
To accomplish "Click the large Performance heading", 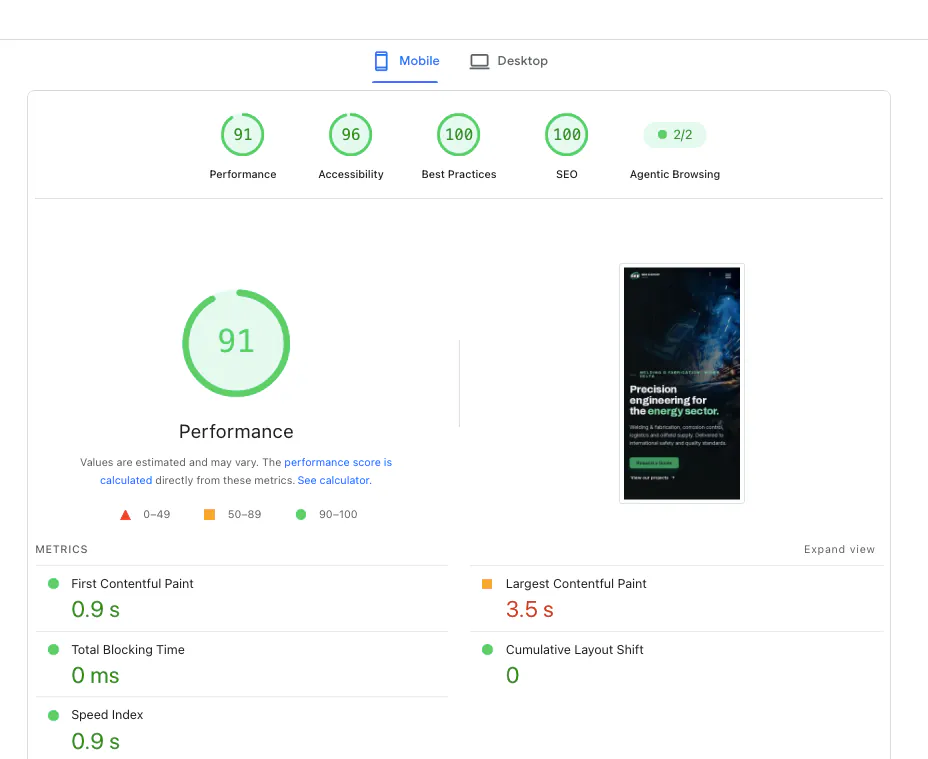I will point(236,432).
